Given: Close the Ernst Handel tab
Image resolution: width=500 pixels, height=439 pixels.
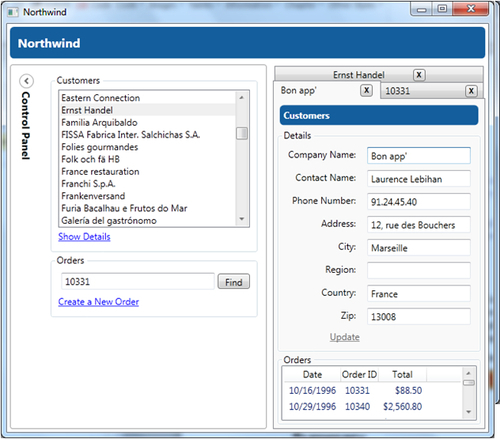Looking at the screenshot, I should [x=419, y=75].
